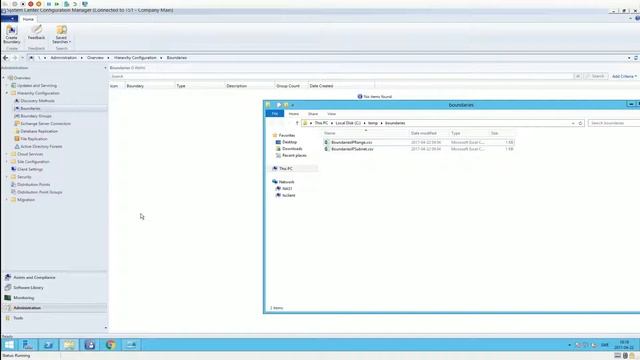Viewport: 640px width, 360px height.
Task: Open the Saved Searches ribbon dropdown
Action: pos(61,35)
